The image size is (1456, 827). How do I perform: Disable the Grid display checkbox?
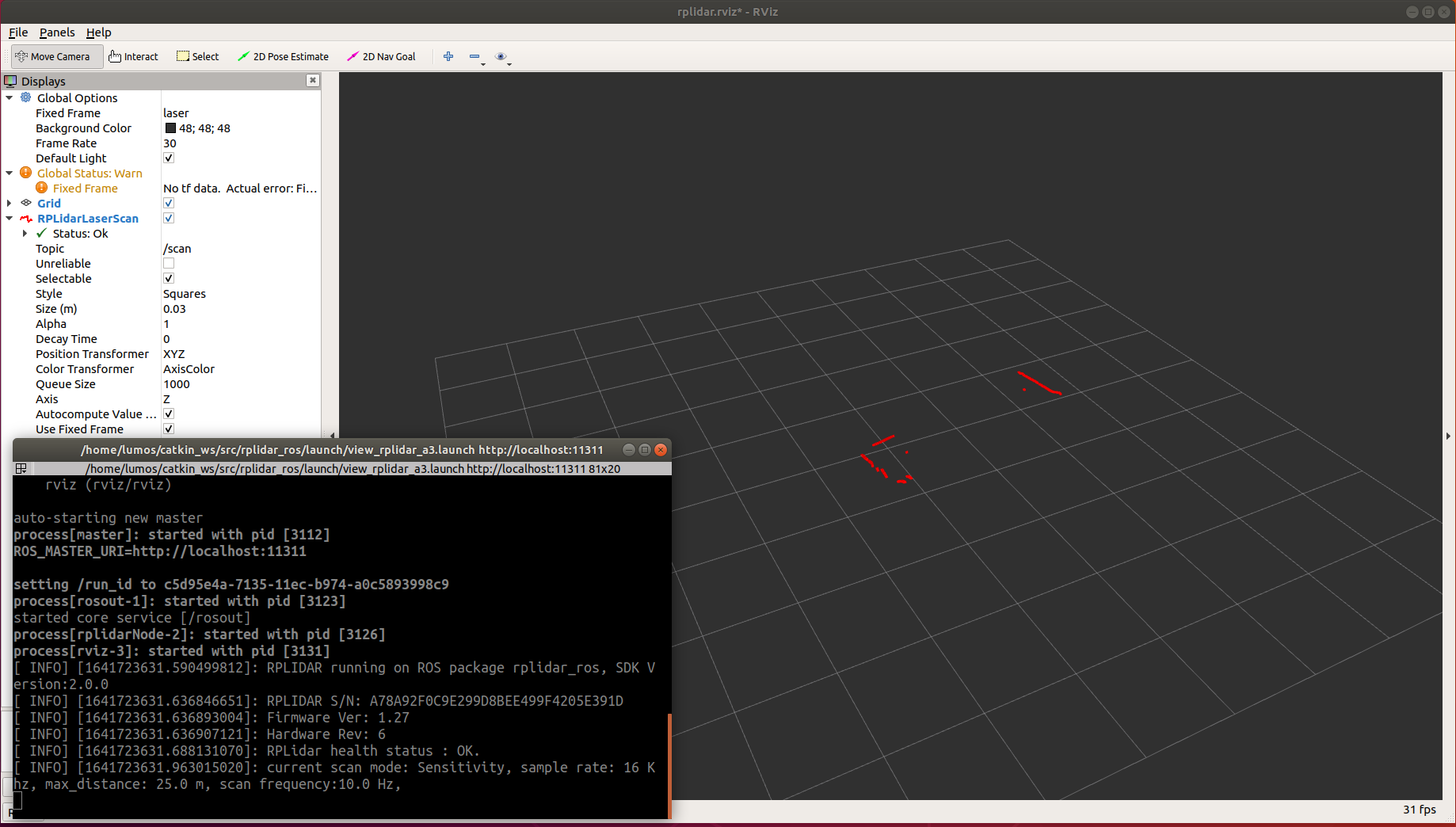pos(169,203)
